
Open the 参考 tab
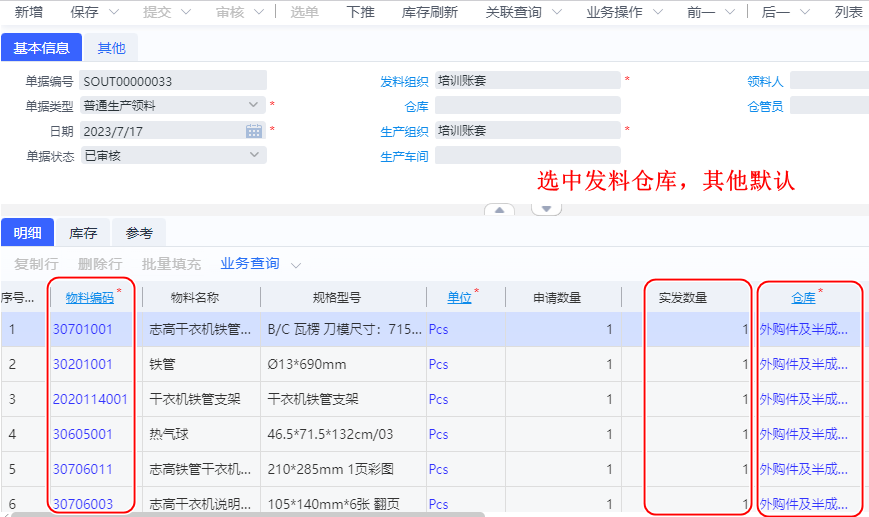pos(139,233)
